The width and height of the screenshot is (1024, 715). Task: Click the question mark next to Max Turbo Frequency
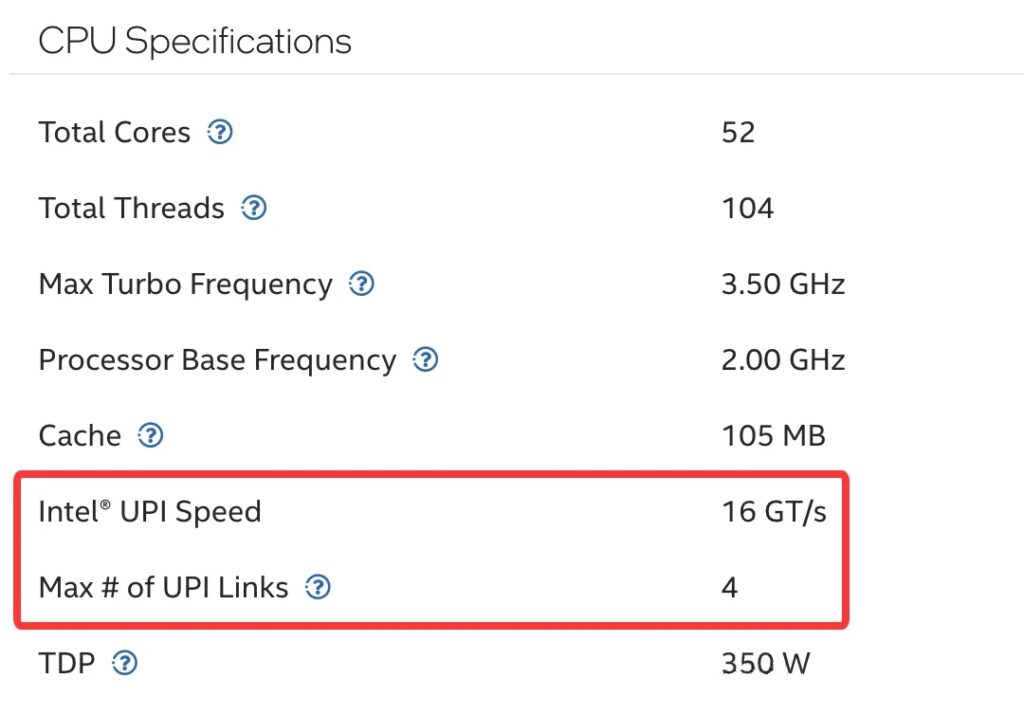362,284
